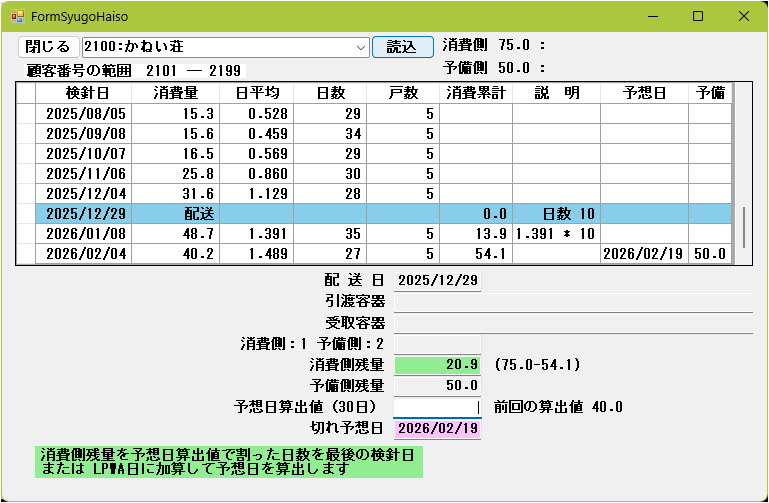Screen dimensions: 769x503
Task: Click the 予想日 cell 2026/02/19 in grid
Action: [x=643, y=254]
